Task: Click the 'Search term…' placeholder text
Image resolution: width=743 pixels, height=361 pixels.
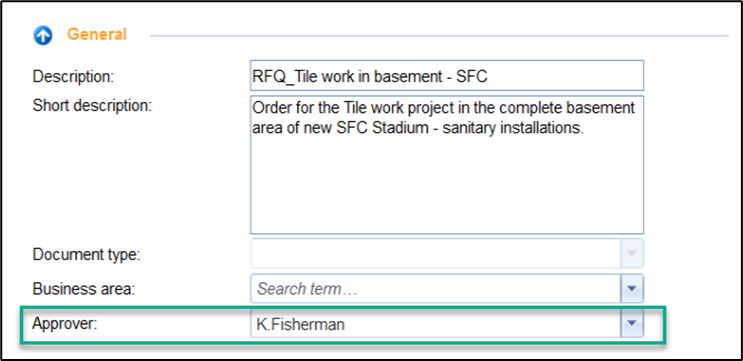Action: [x=307, y=289]
